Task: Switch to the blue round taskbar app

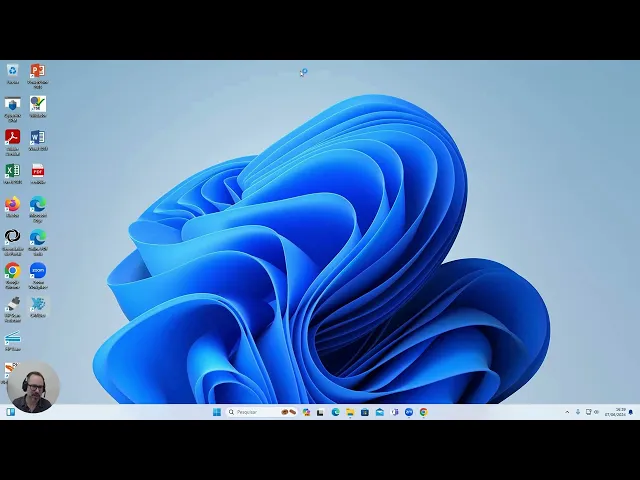Action: tap(409, 412)
